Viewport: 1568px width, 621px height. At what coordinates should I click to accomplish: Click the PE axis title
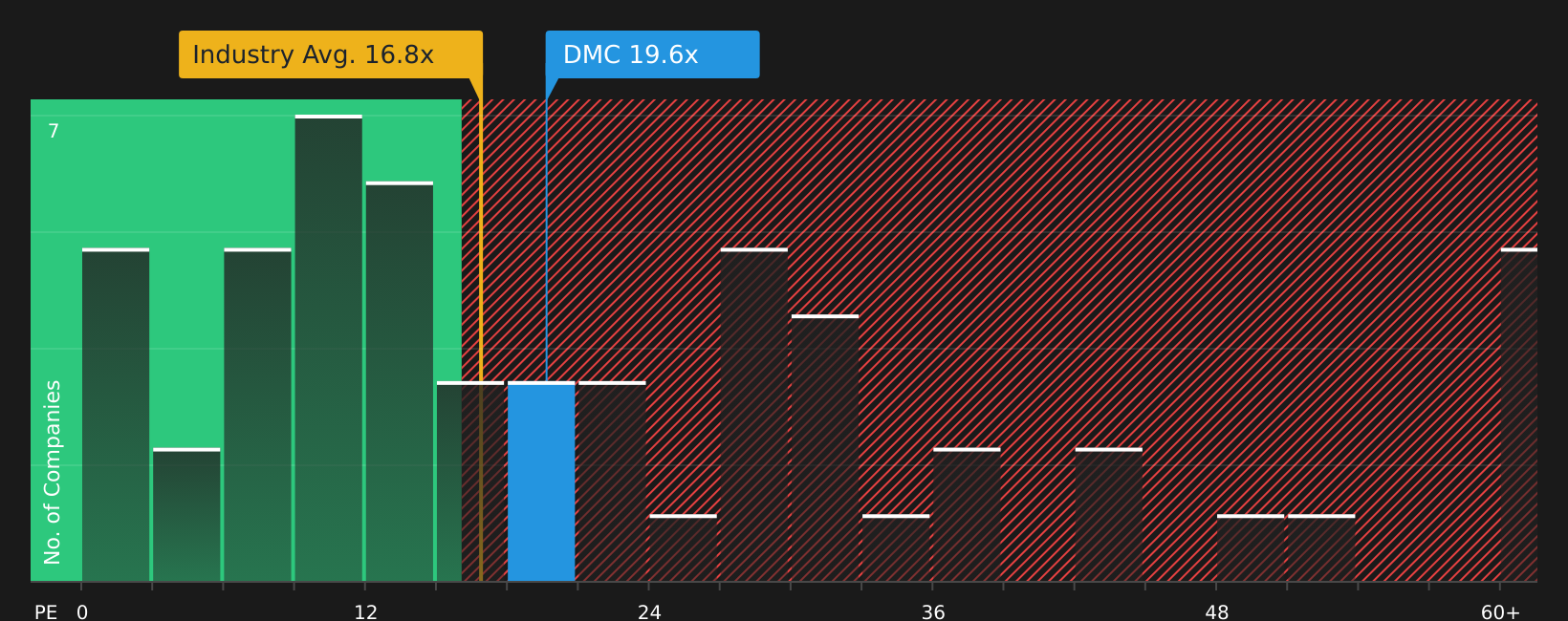[46, 612]
